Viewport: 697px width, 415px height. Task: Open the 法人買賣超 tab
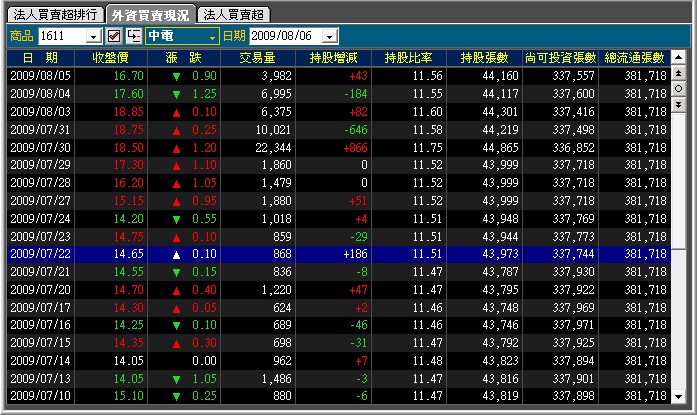pos(233,15)
